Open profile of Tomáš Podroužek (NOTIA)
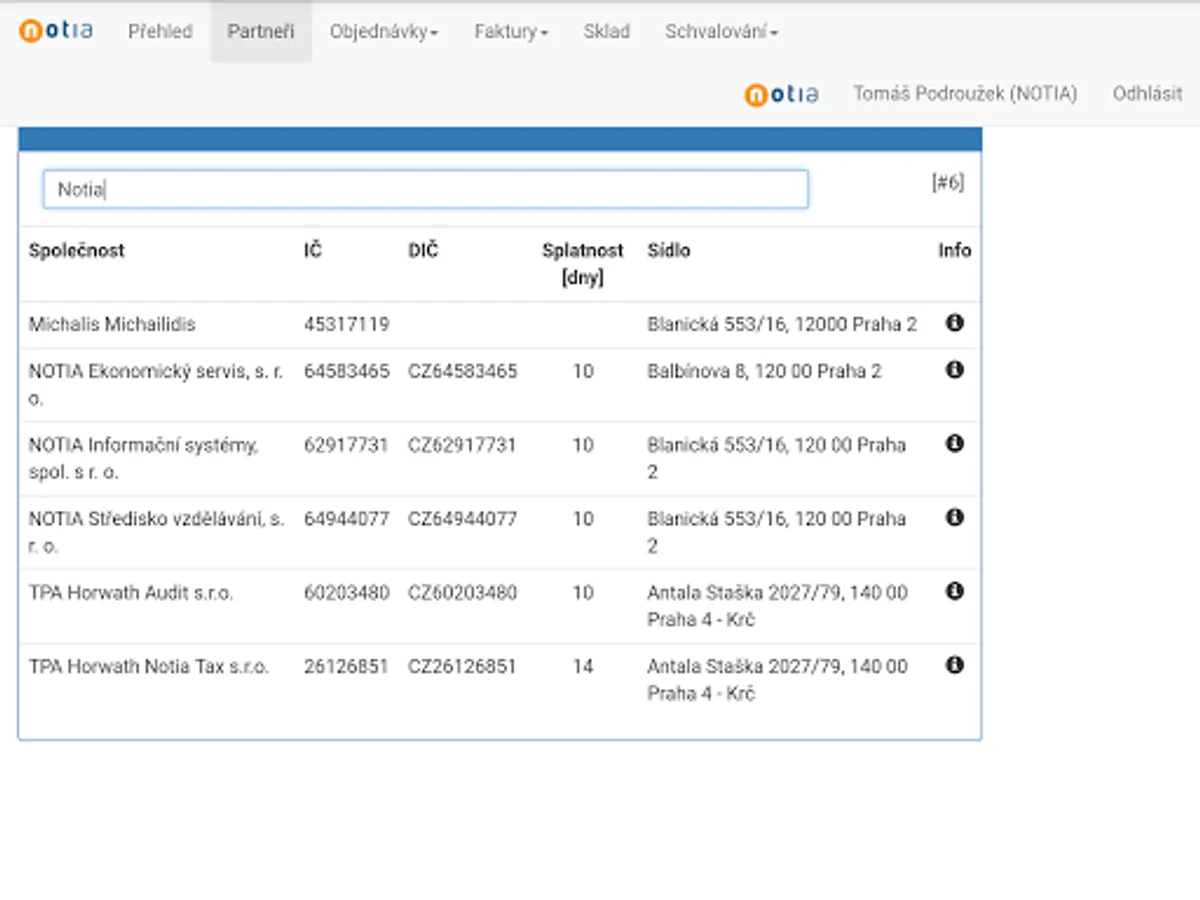The width and height of the screenshot is (1200, 900). click(x=965, y=94)
